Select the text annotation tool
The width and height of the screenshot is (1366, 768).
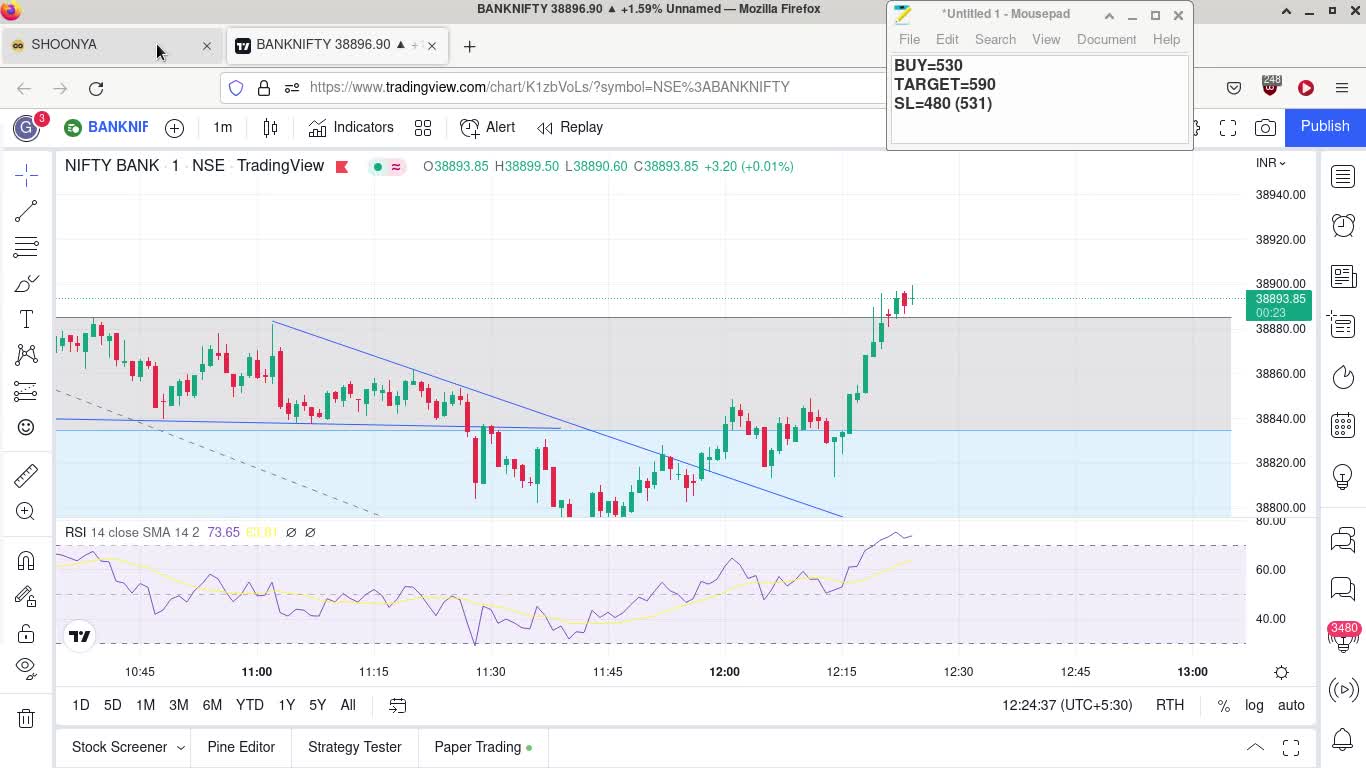(x=26, y=319)
